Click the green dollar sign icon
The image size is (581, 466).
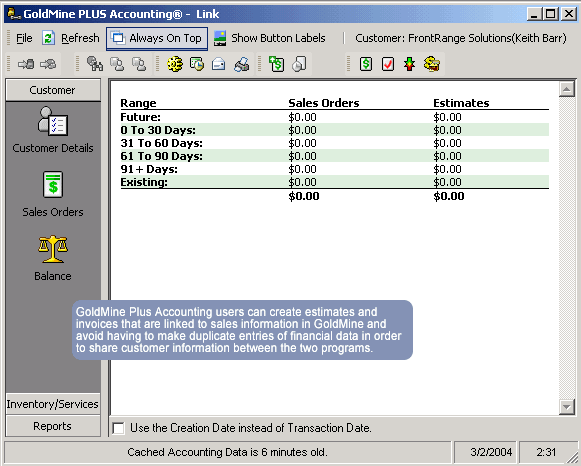pyautogui.click(x=366, y=64)
